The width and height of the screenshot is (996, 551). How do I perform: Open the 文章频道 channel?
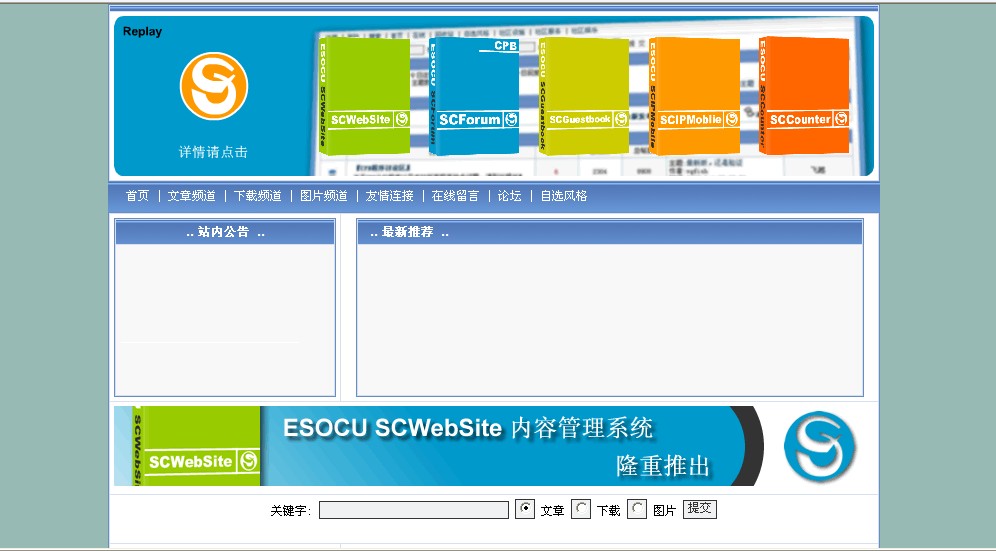coord(191,196)
